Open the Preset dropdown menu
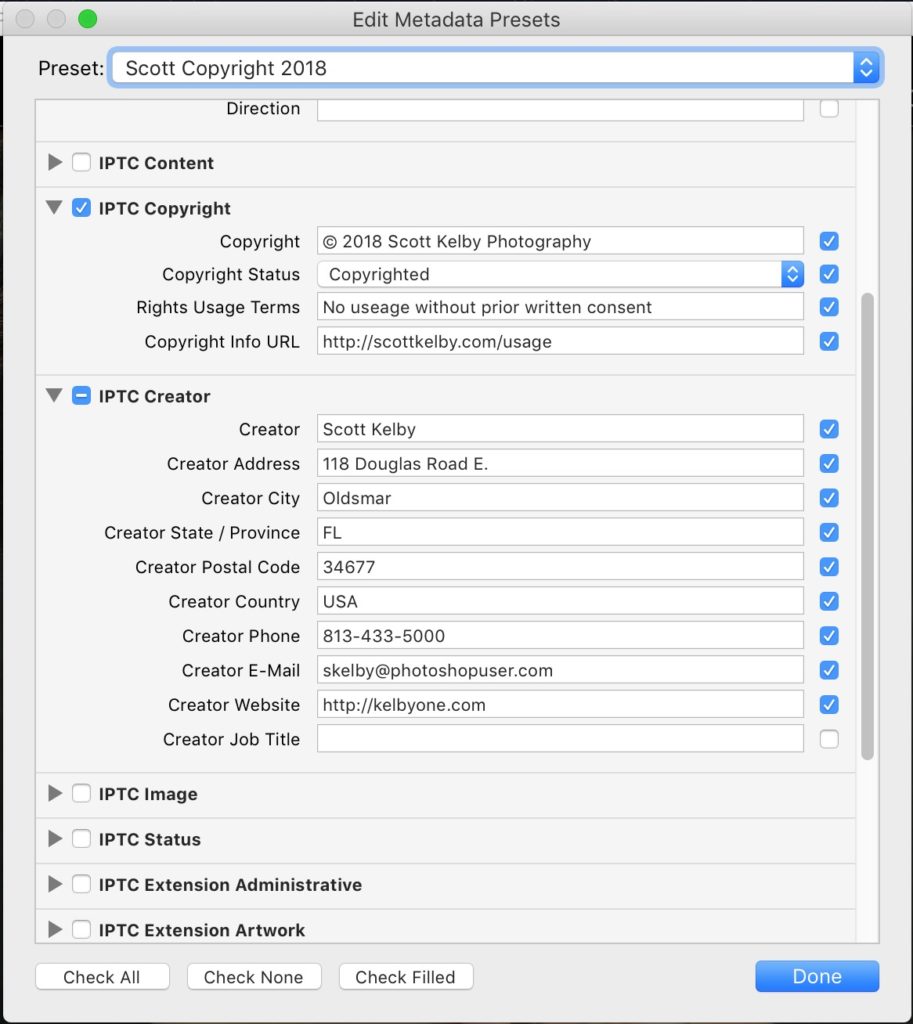Screen dimensions: 913x1024 (496, 68)
